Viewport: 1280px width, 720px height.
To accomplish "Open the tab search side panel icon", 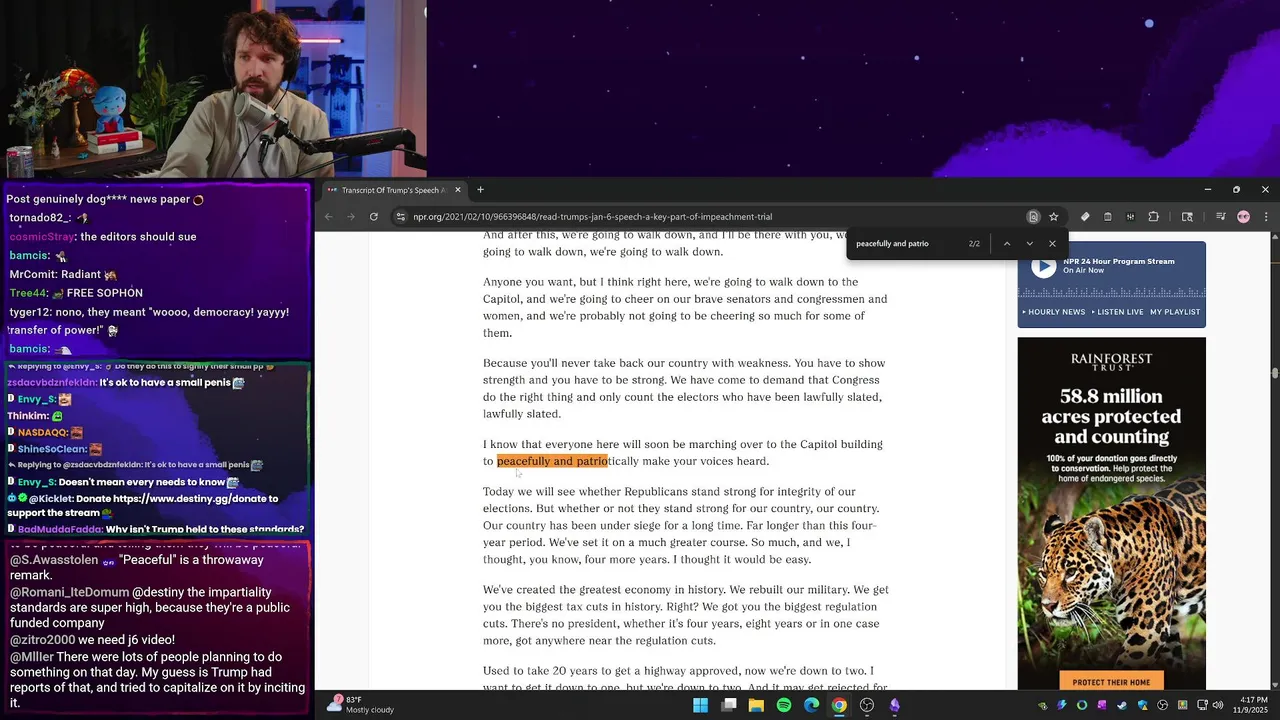I will [x=1187, y=216].
